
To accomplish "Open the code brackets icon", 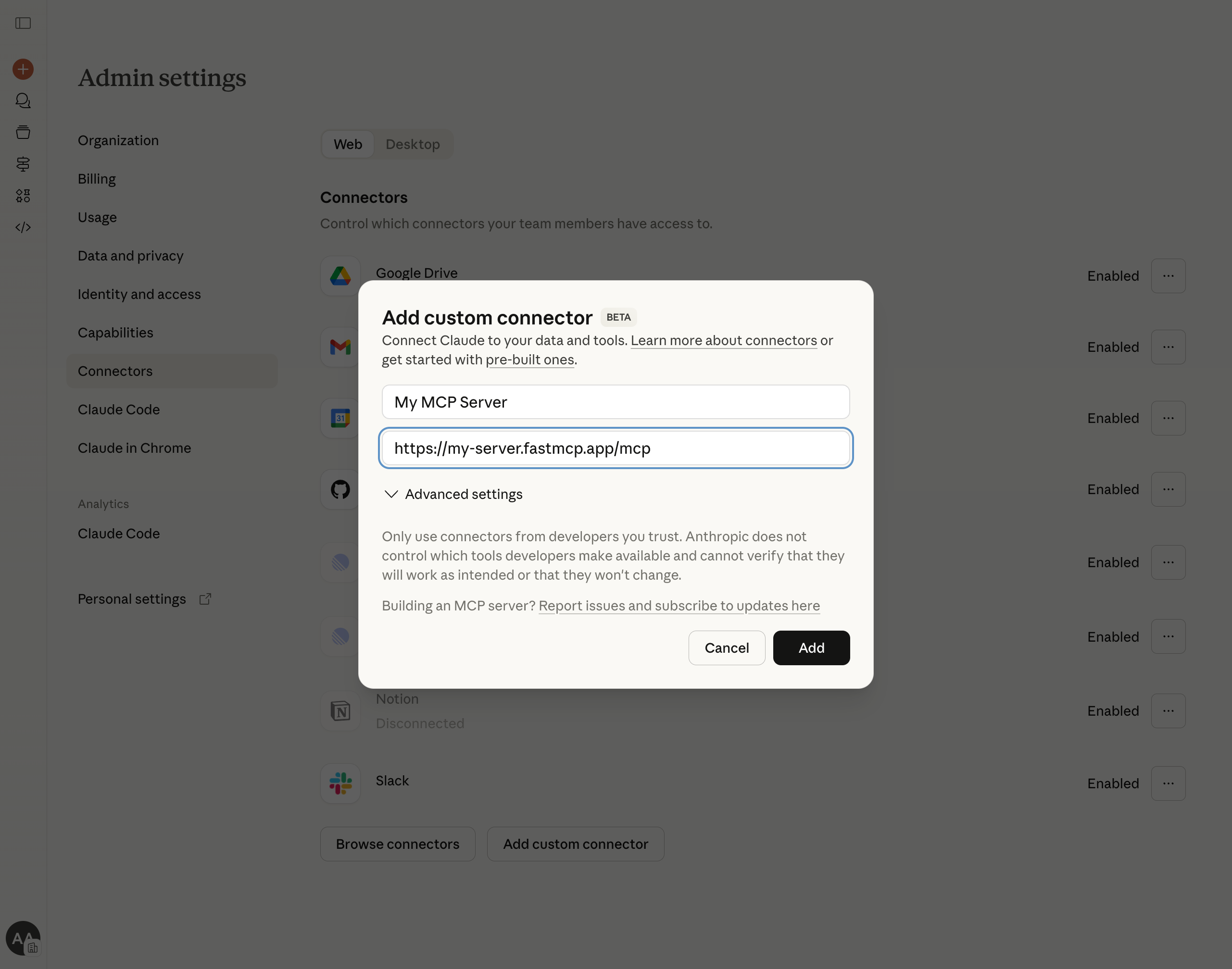I will pyautogui.click(x=23, y=227).
